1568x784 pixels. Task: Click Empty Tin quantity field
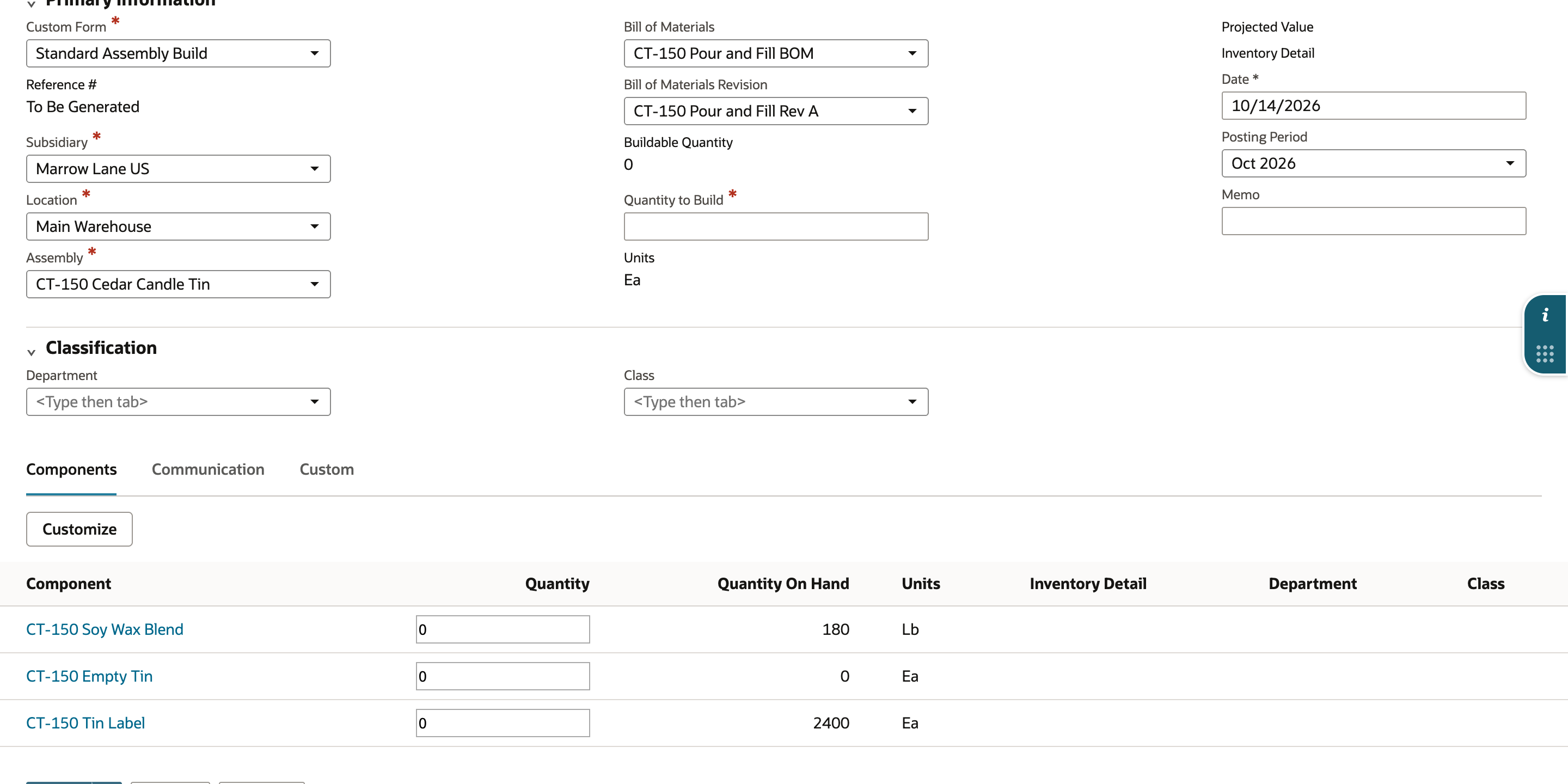[503, 676]
